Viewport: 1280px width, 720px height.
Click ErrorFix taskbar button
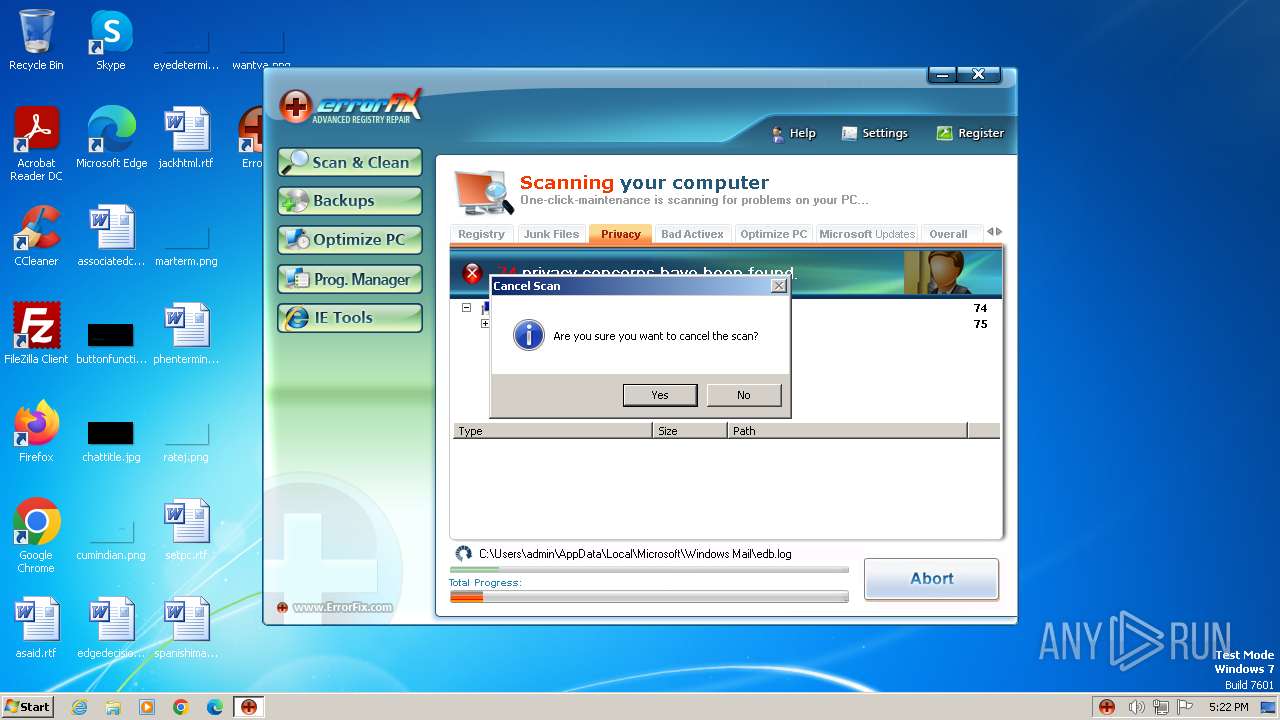point(248,707)
